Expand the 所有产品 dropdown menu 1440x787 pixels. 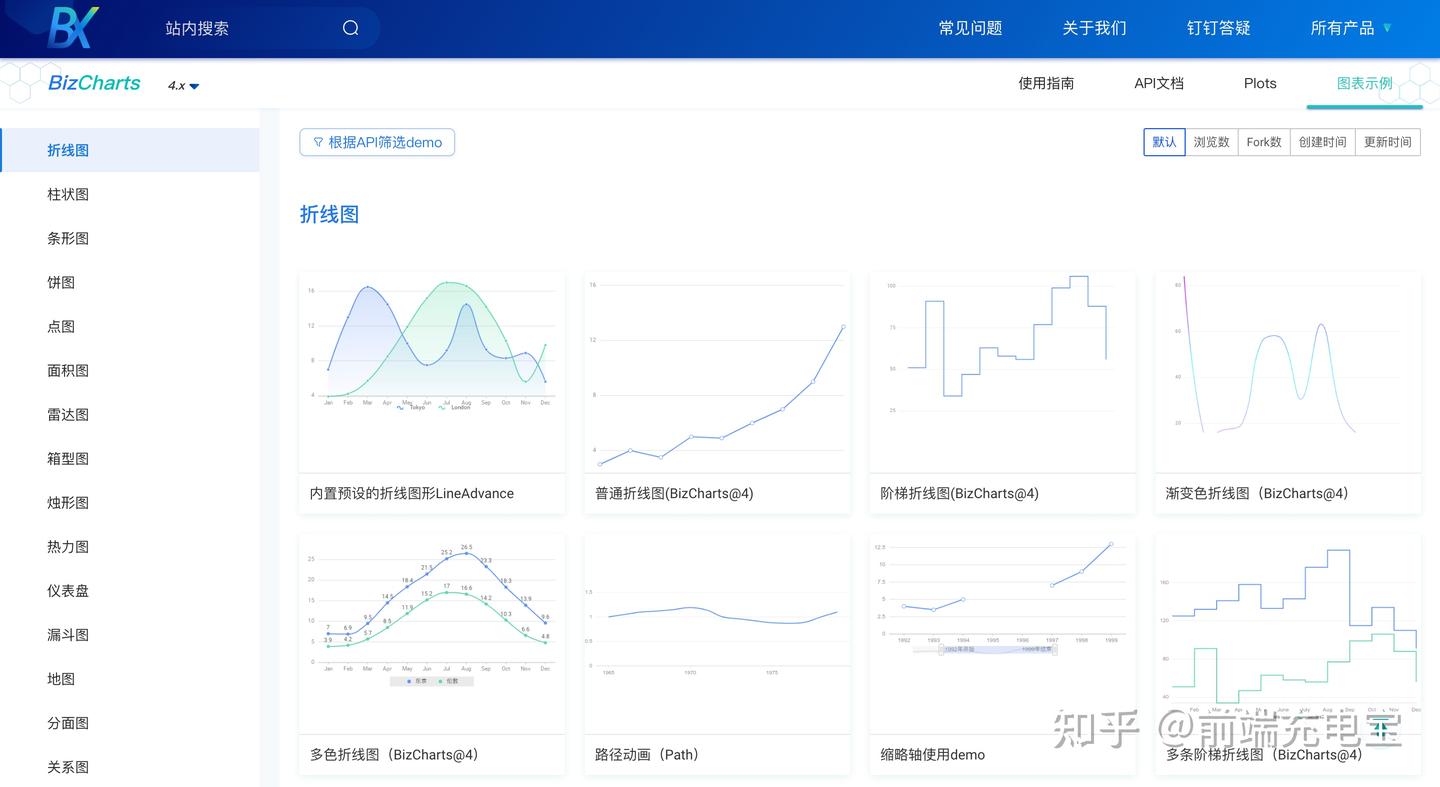pos(1350,28)
